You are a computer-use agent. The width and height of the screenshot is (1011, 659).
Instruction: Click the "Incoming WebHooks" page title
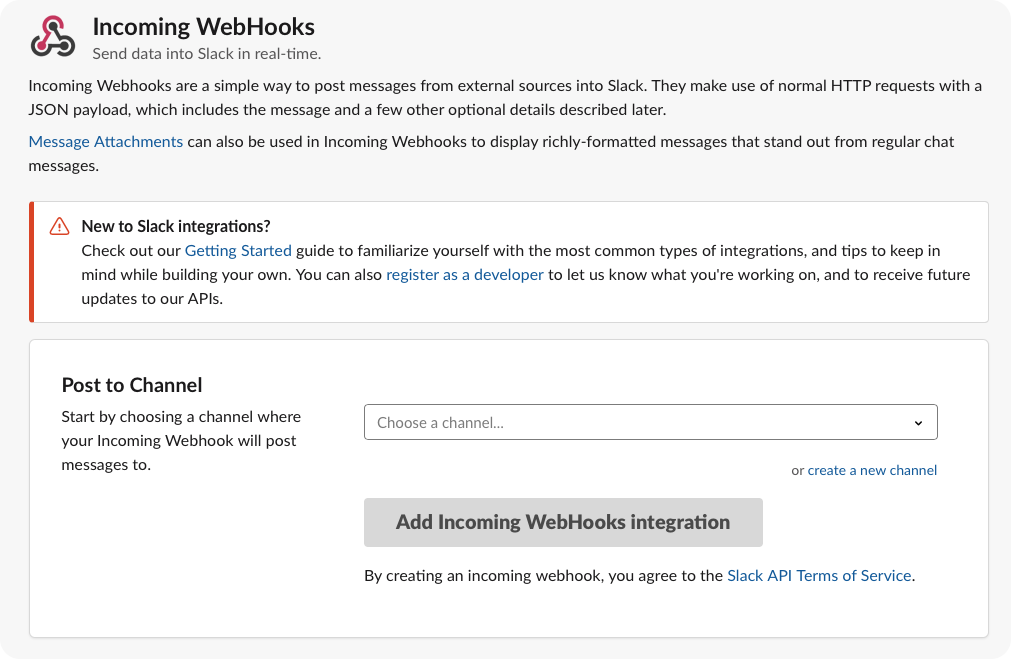pos(203,27)
